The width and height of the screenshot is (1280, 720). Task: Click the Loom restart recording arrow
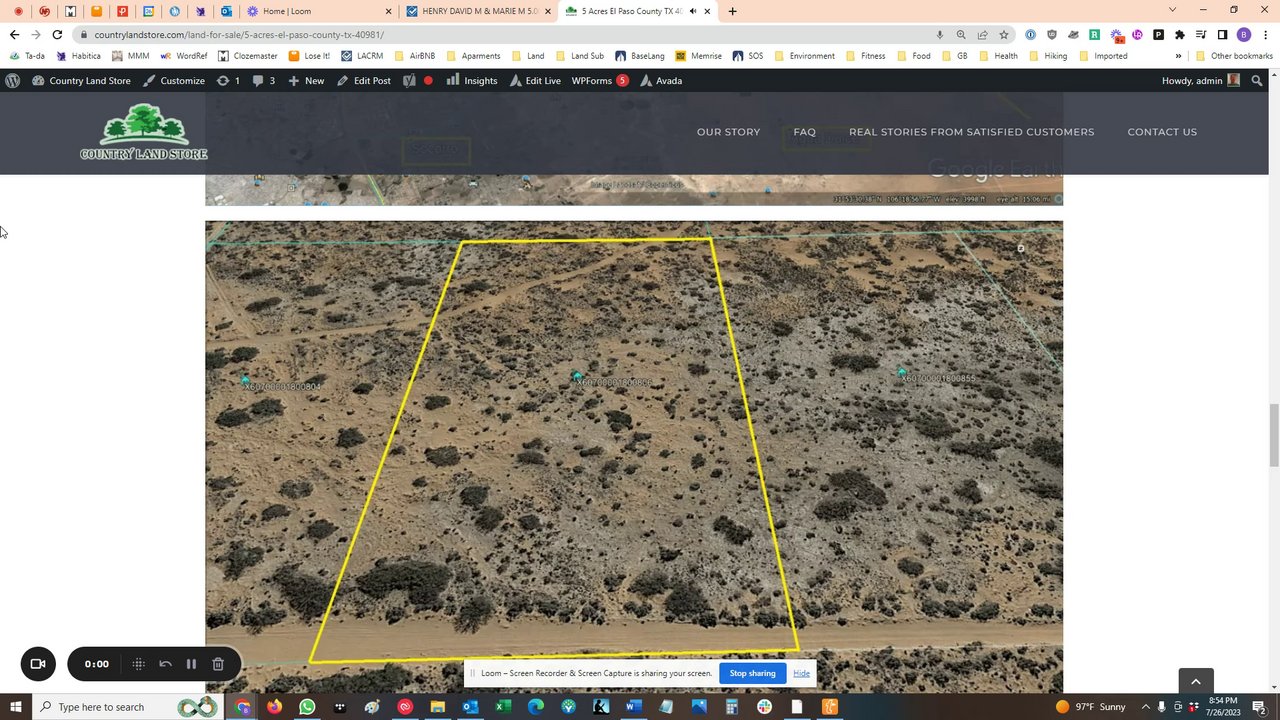coord(166,664)
